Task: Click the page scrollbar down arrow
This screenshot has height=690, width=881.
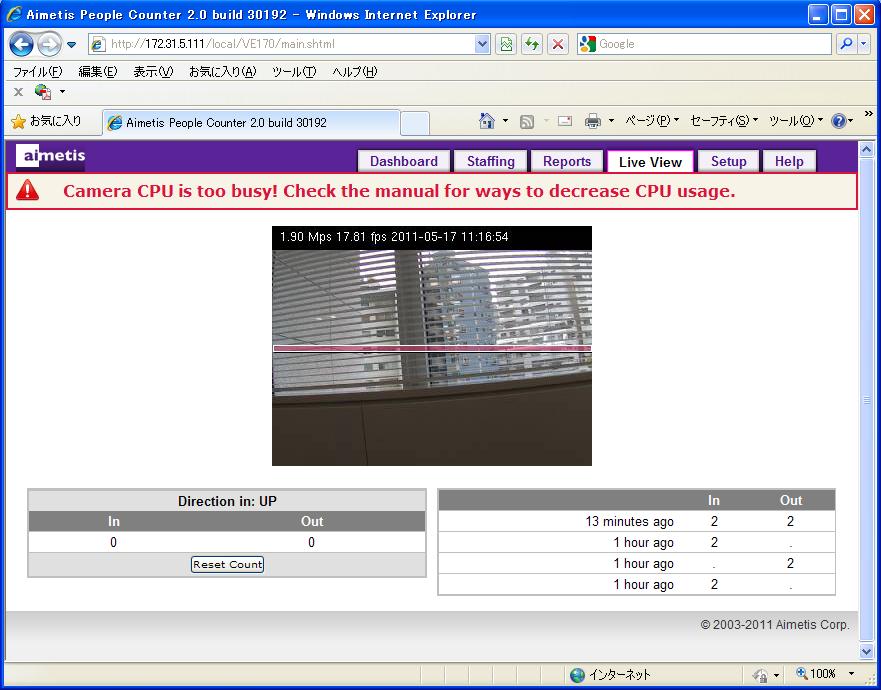Action: [x=866, y=651]
